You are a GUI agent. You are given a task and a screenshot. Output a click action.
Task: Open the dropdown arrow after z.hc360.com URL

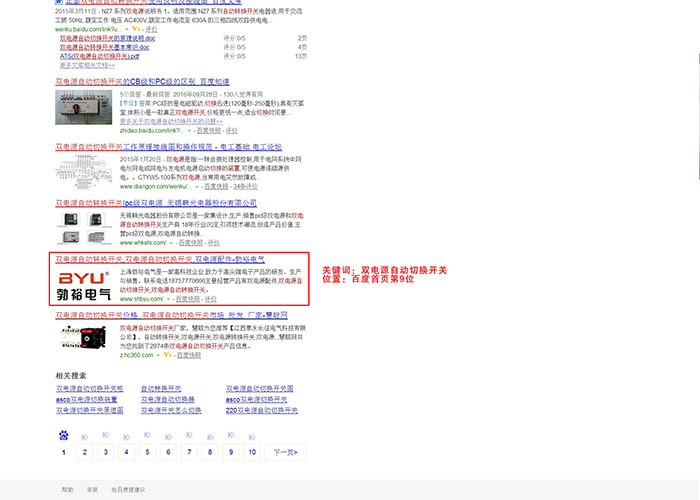point(158,355)
